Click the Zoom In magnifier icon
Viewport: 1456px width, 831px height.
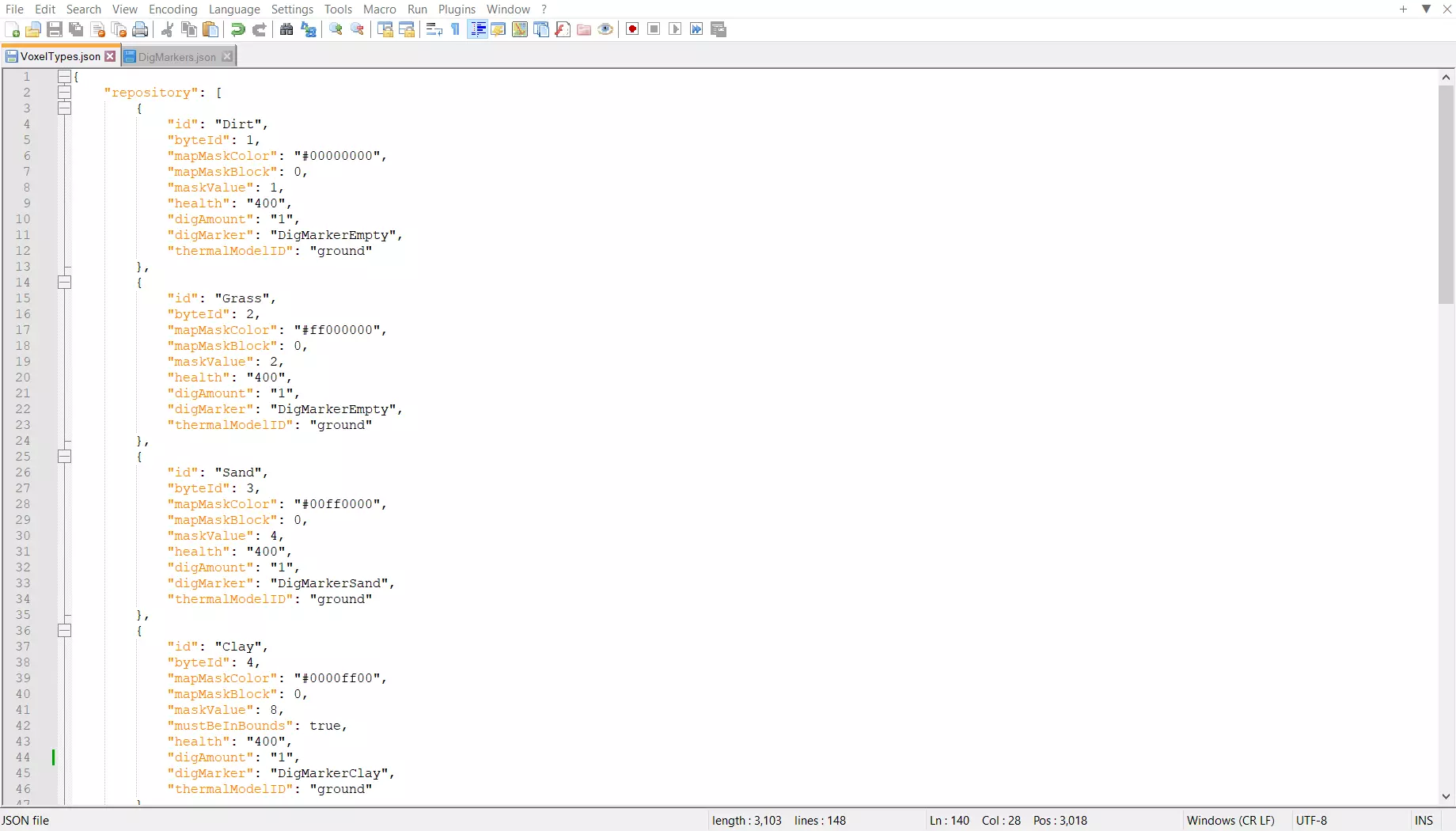(x=336, y=29)
